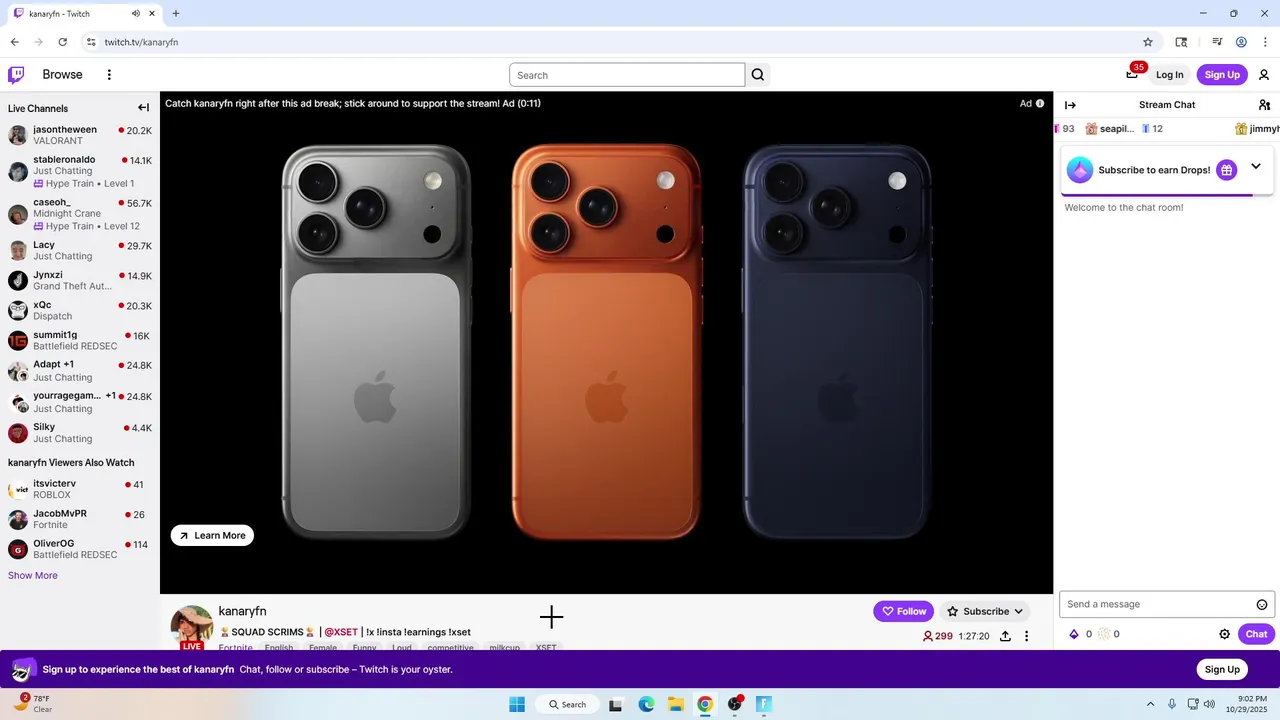
Task: Open xQc channel in sidebar
Action: click(80, 310)
